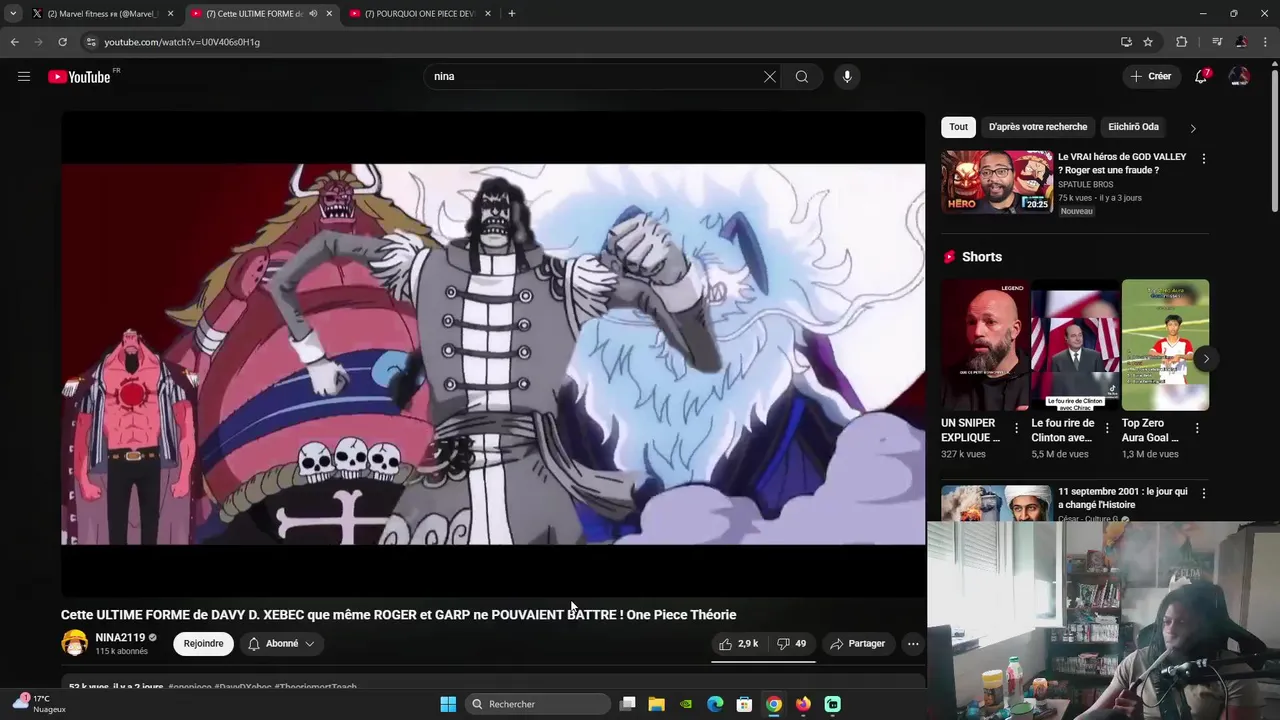Open the account avatar menu
The image size is (1280, 720).
point(1239,76)
